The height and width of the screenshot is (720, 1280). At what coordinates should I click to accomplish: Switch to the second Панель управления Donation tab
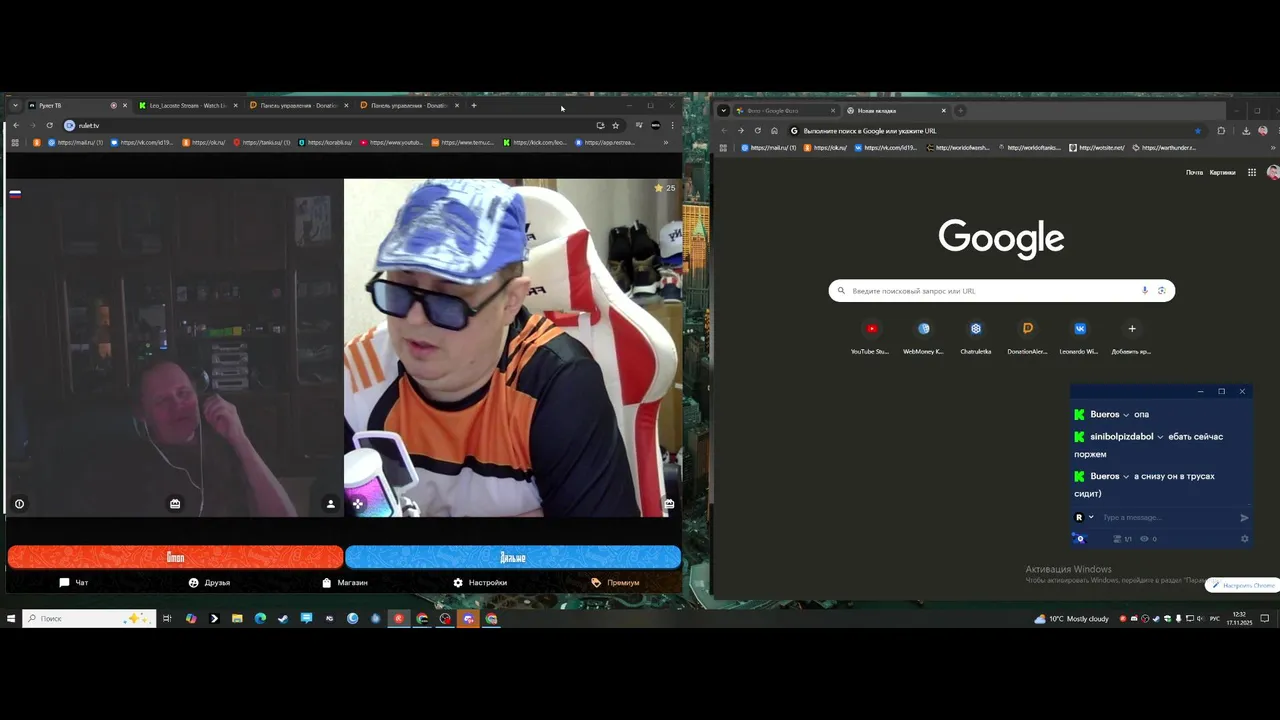point(408,105)
